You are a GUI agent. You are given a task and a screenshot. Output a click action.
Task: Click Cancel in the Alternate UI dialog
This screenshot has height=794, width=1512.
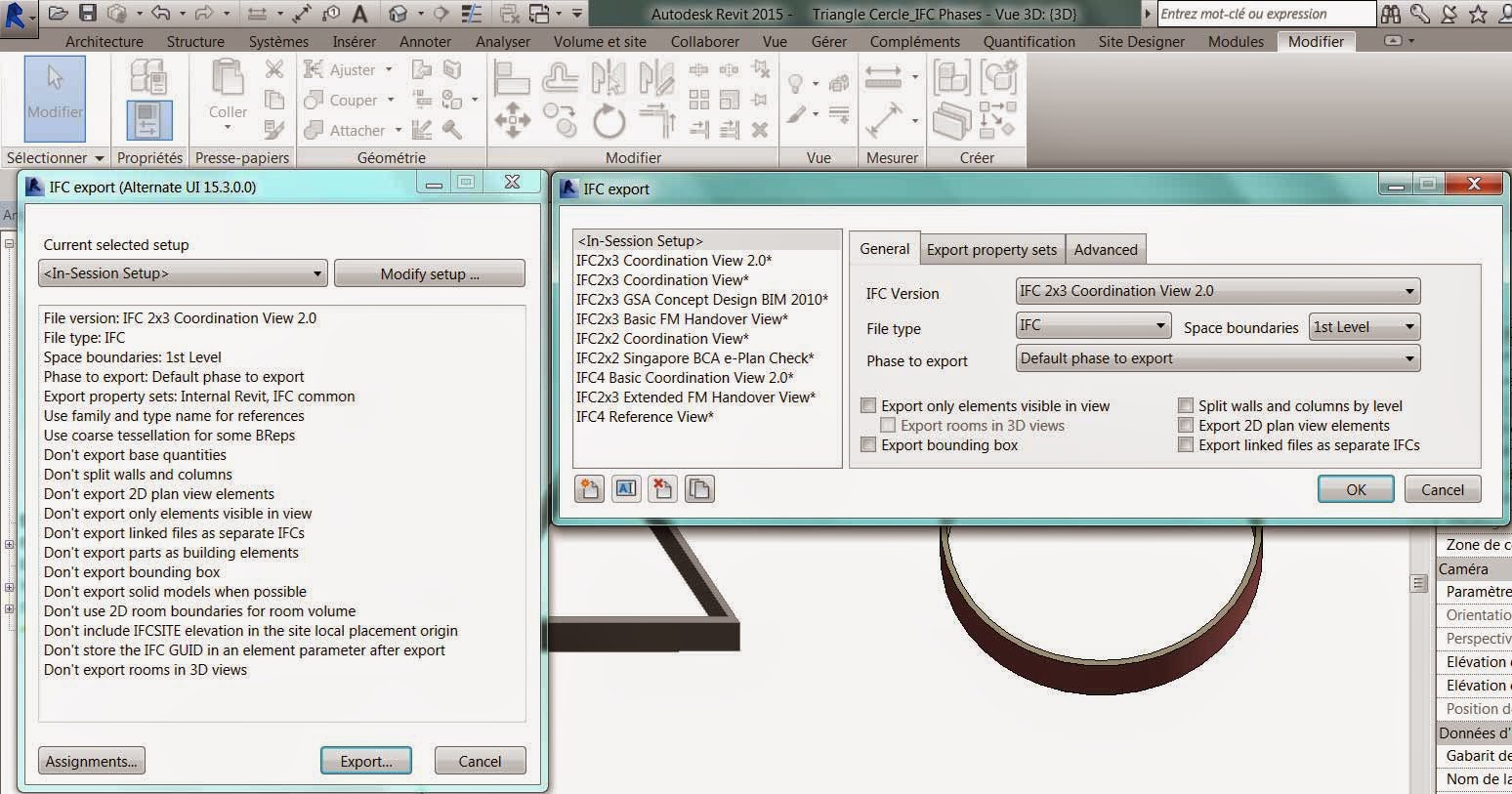click(x=480, y=761)
